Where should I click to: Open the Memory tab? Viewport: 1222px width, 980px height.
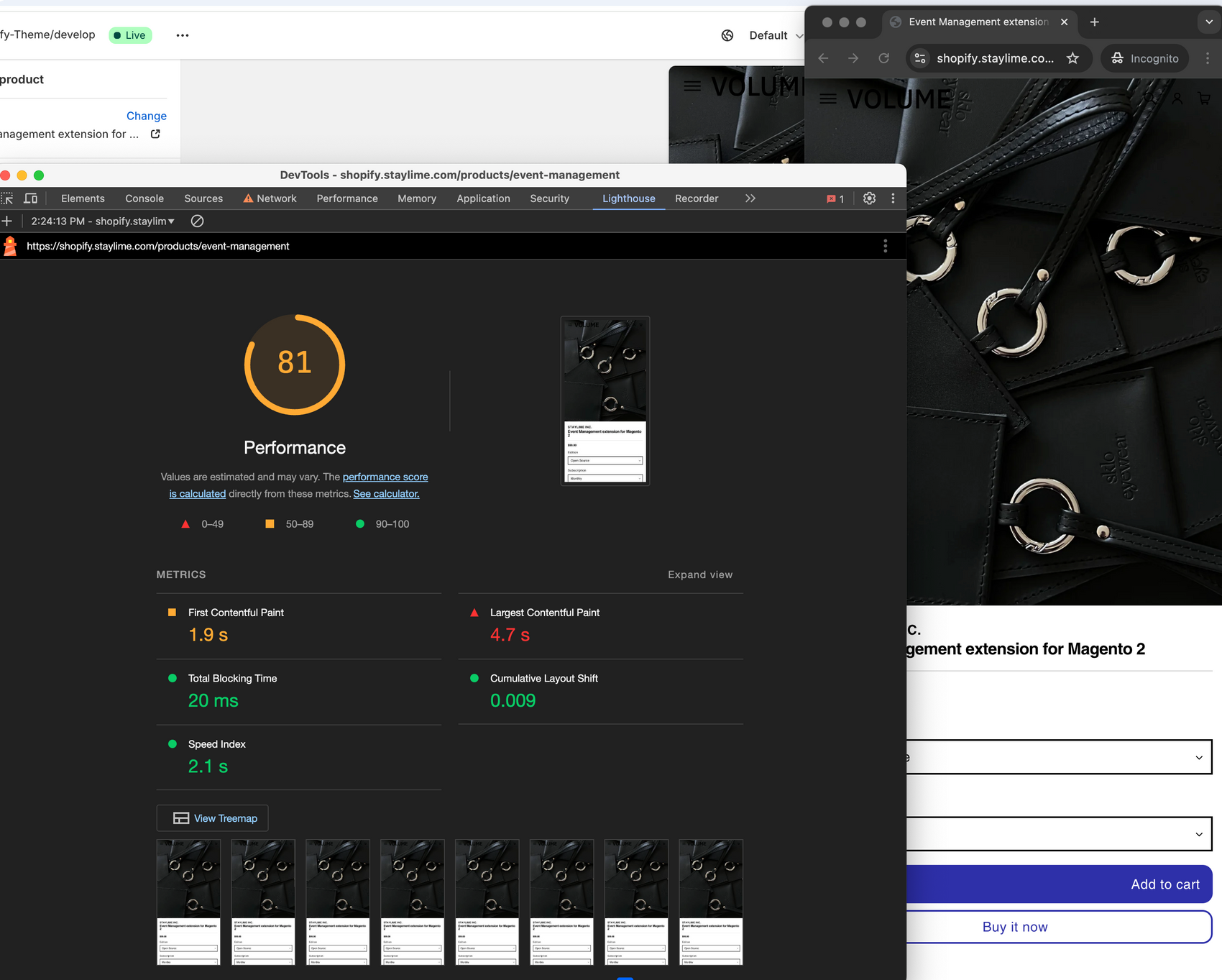(417, 198)
